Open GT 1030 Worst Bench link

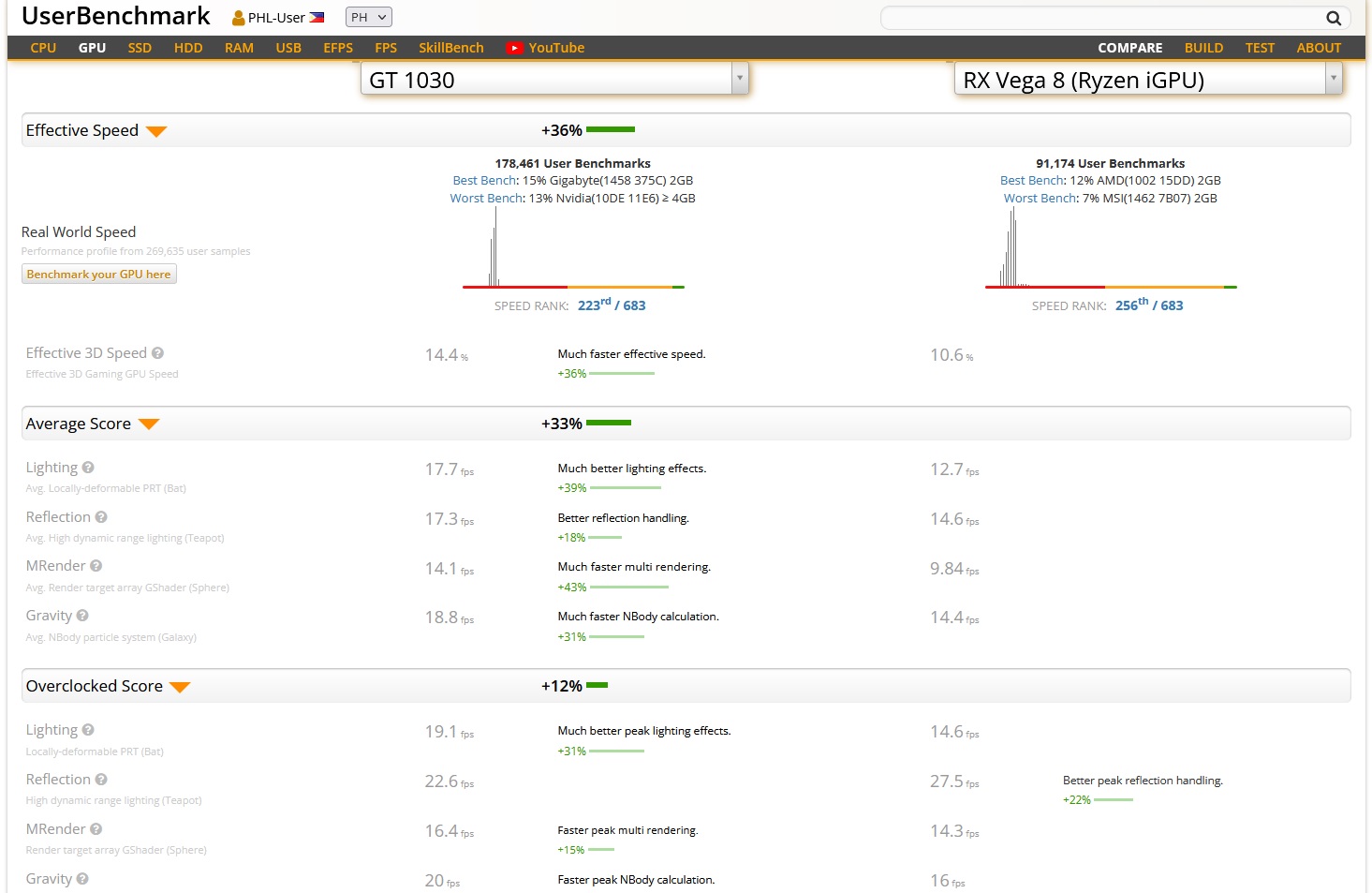click(487, 199)
